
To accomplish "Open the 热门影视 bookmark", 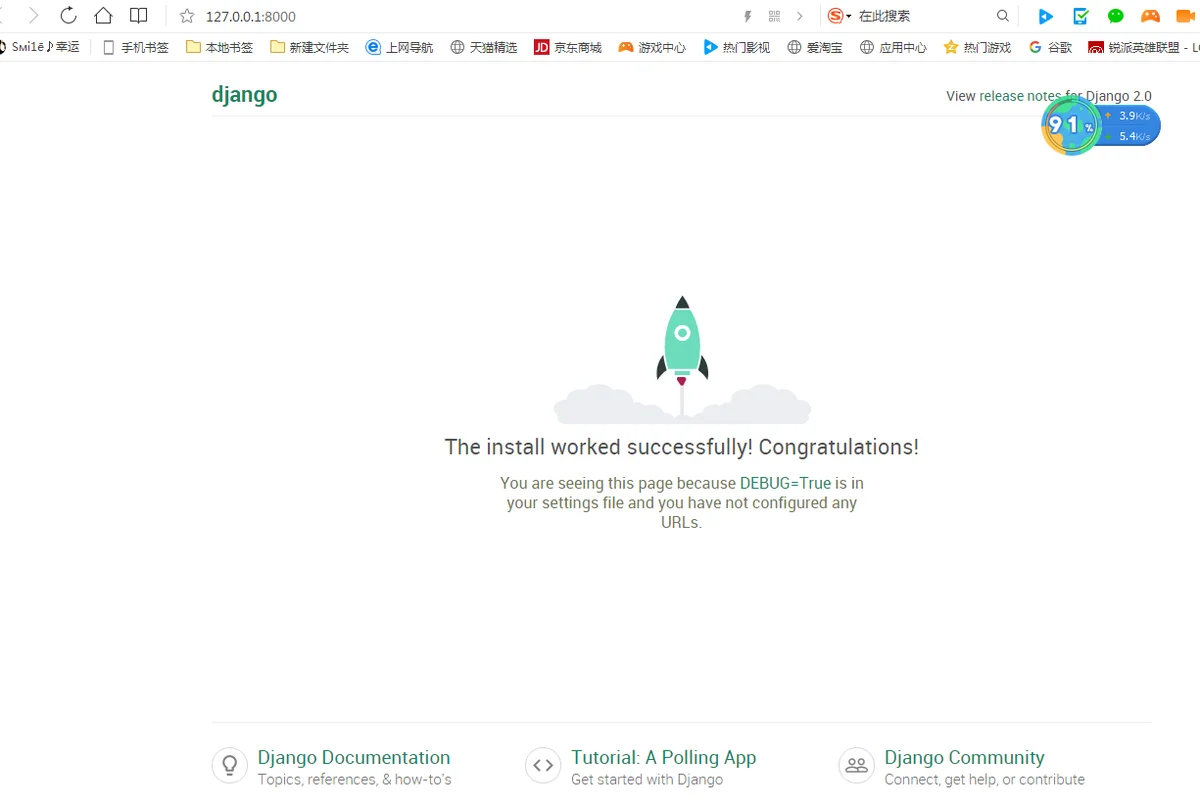I will pyautogui.click(x=737, y=47).
